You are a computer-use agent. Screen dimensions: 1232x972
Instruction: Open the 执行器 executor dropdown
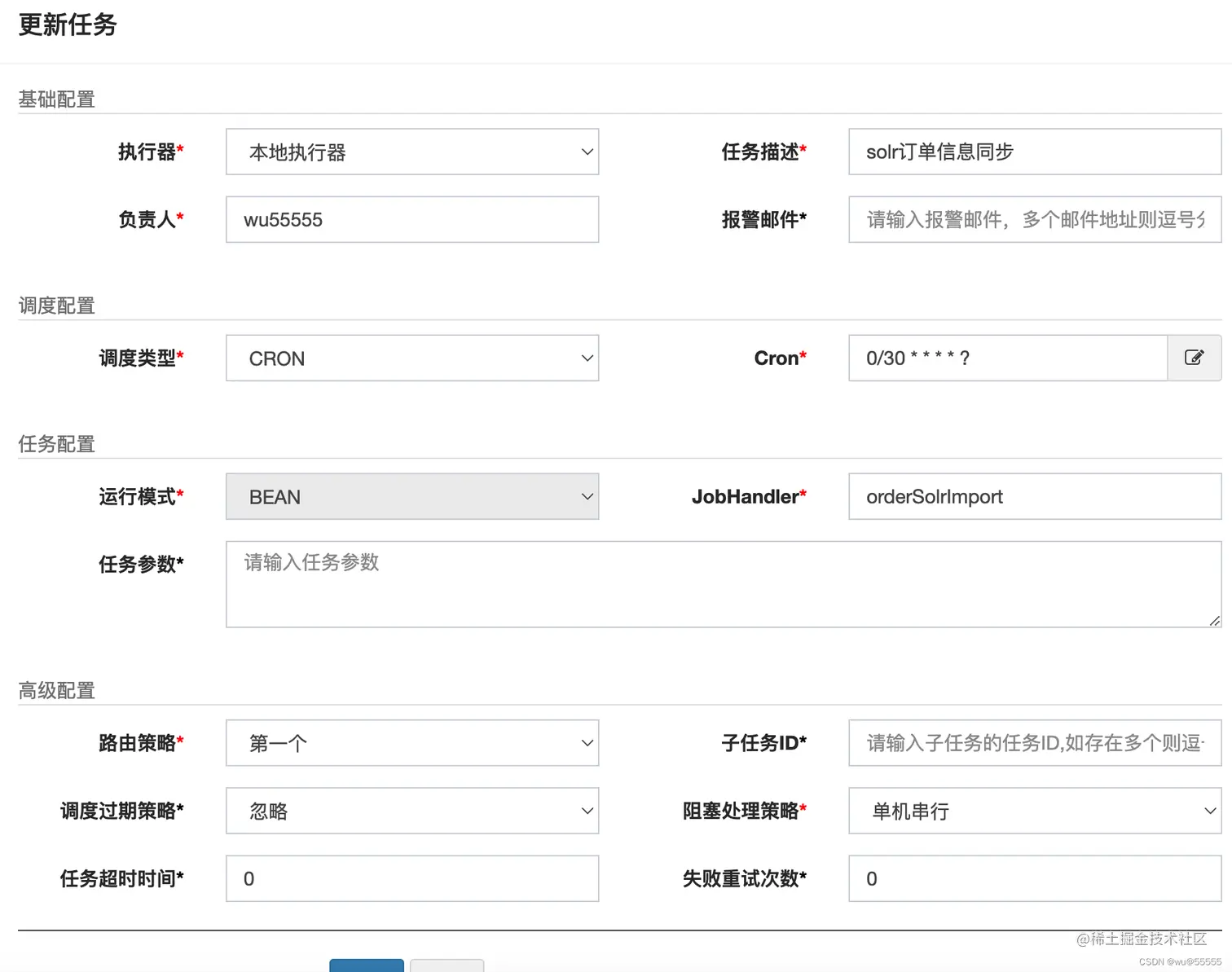coord(411,152)
